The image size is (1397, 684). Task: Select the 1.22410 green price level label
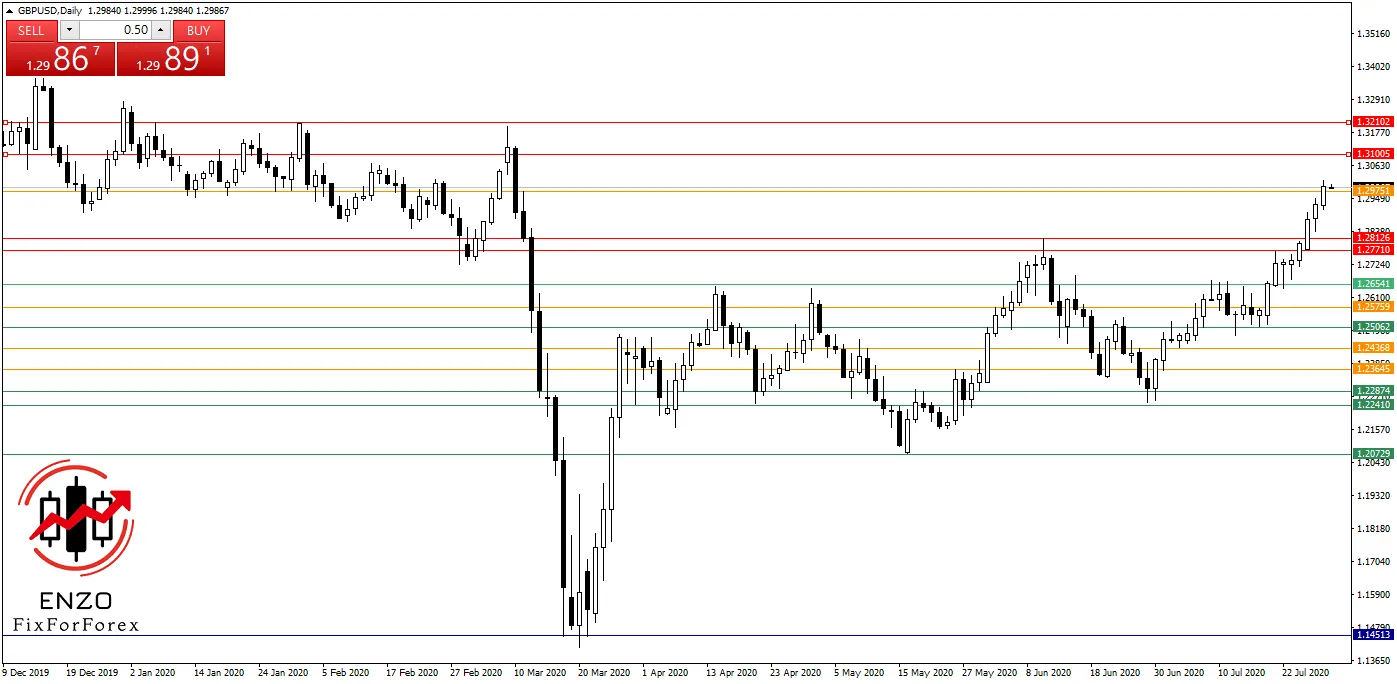(x=1372, y=405)
